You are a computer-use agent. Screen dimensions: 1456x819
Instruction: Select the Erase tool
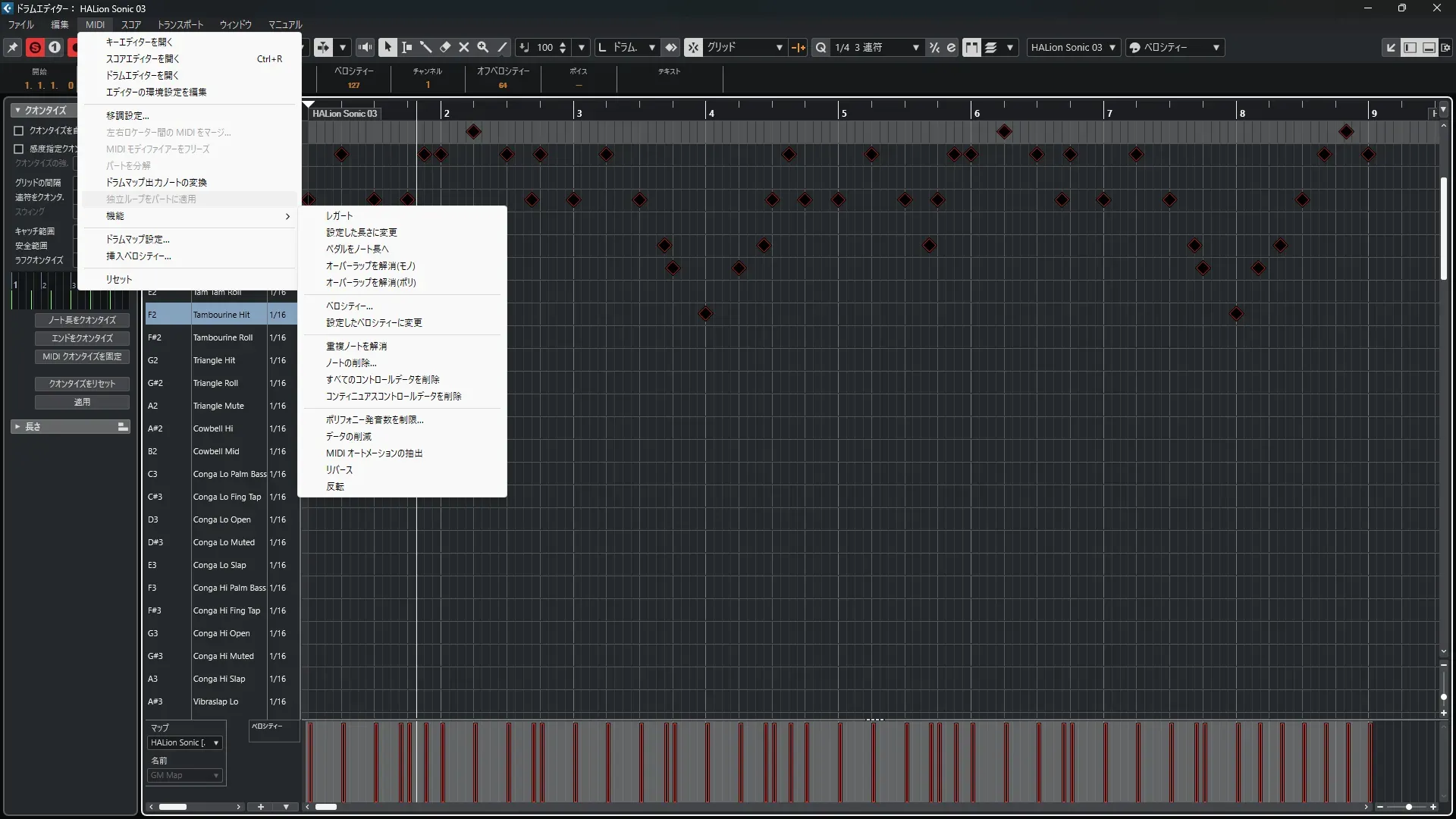[445, 47]
